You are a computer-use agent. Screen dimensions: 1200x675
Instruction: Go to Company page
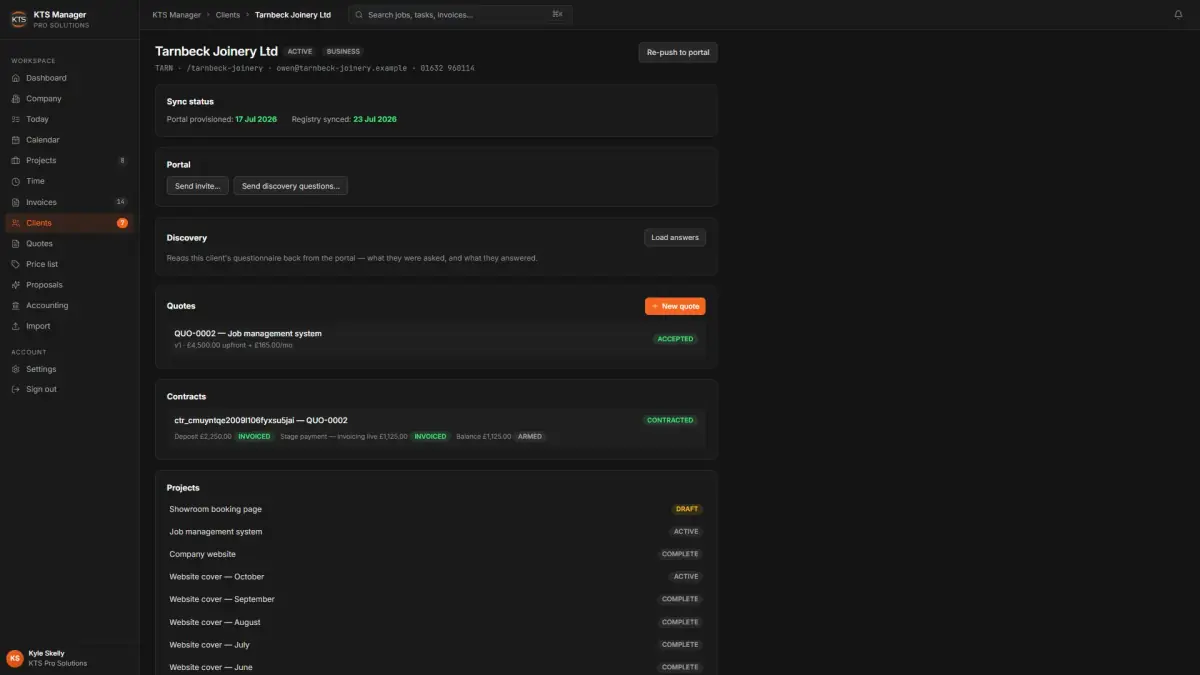coord(69,99)
